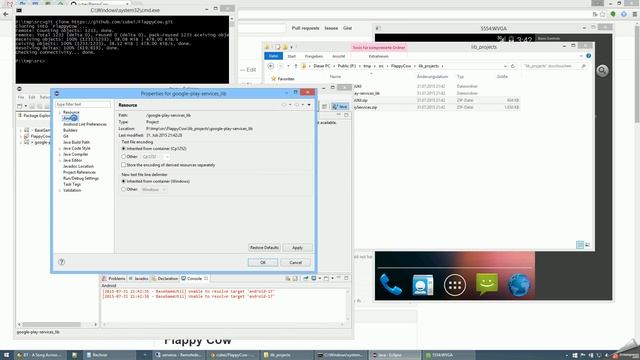
Task: Click the Explorer help question mark icon
Action: coord(589,56)
